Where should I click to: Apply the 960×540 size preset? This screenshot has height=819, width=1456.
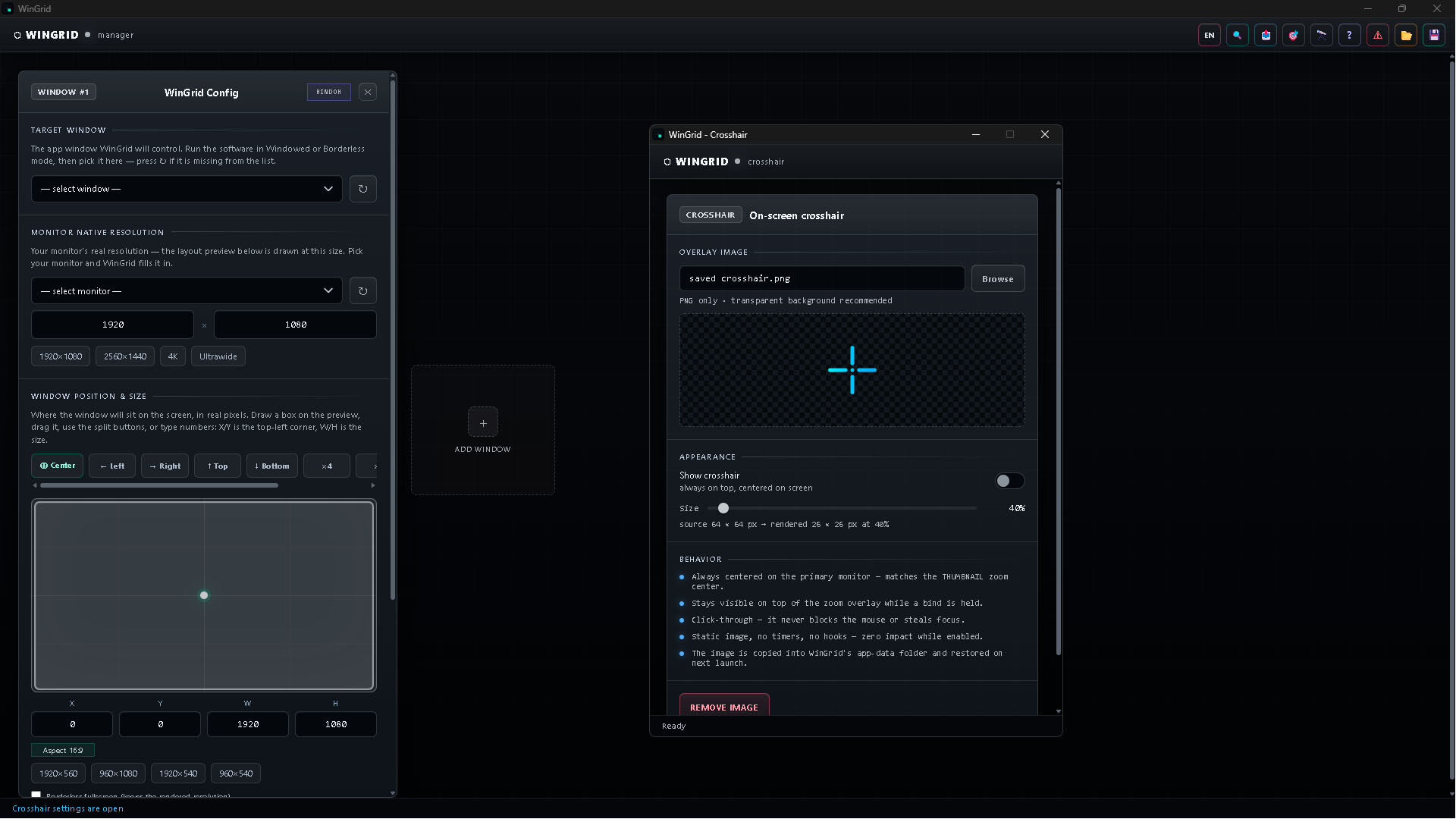tap(236, 773)
